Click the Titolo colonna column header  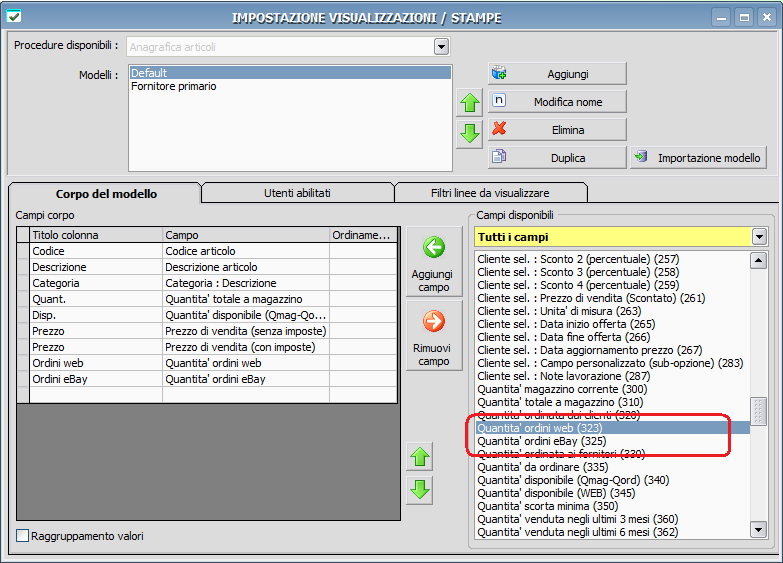[96, 235]
